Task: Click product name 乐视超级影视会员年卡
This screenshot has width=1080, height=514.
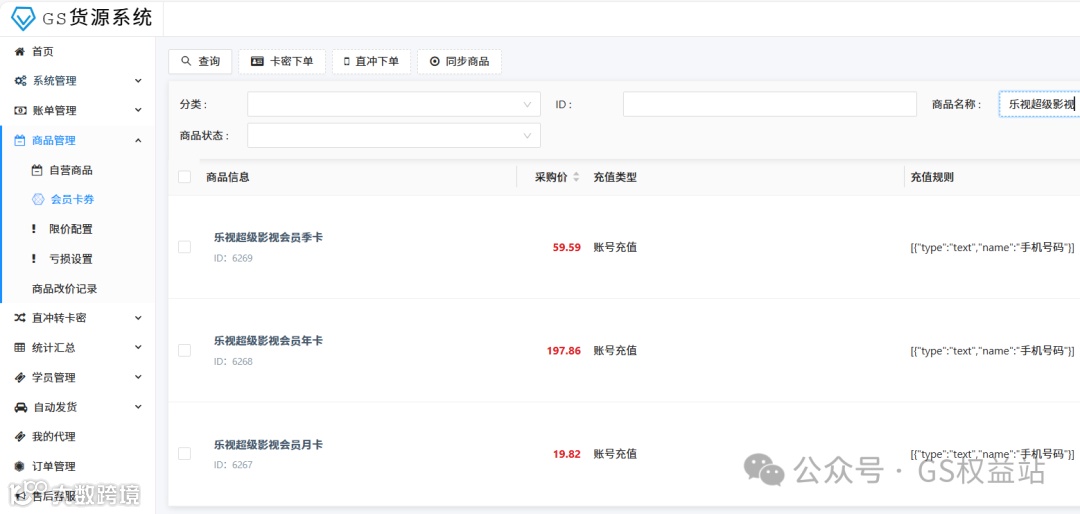Action: coord(268,340)
